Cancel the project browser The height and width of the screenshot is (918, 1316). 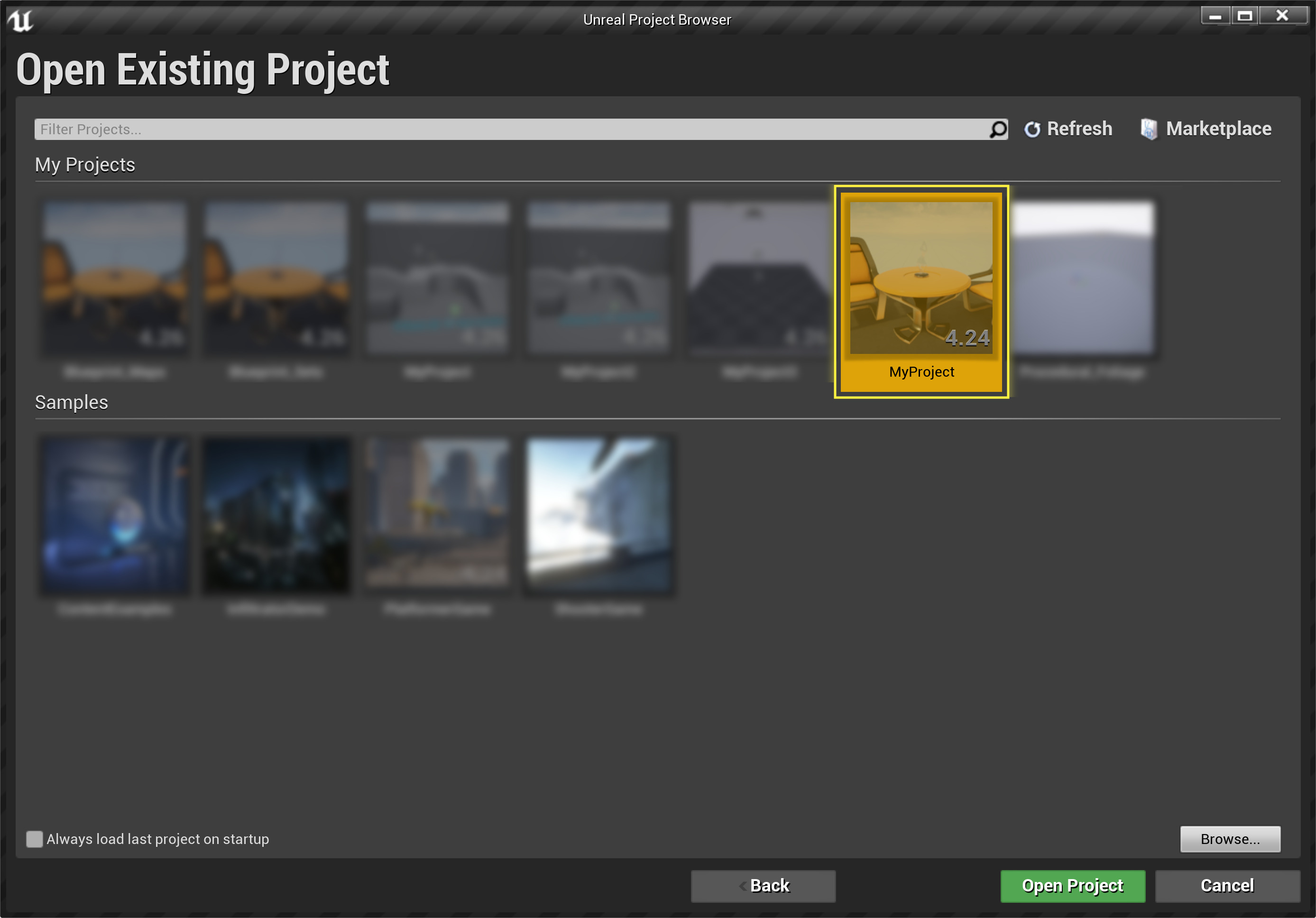click(x=1226, y=885)
